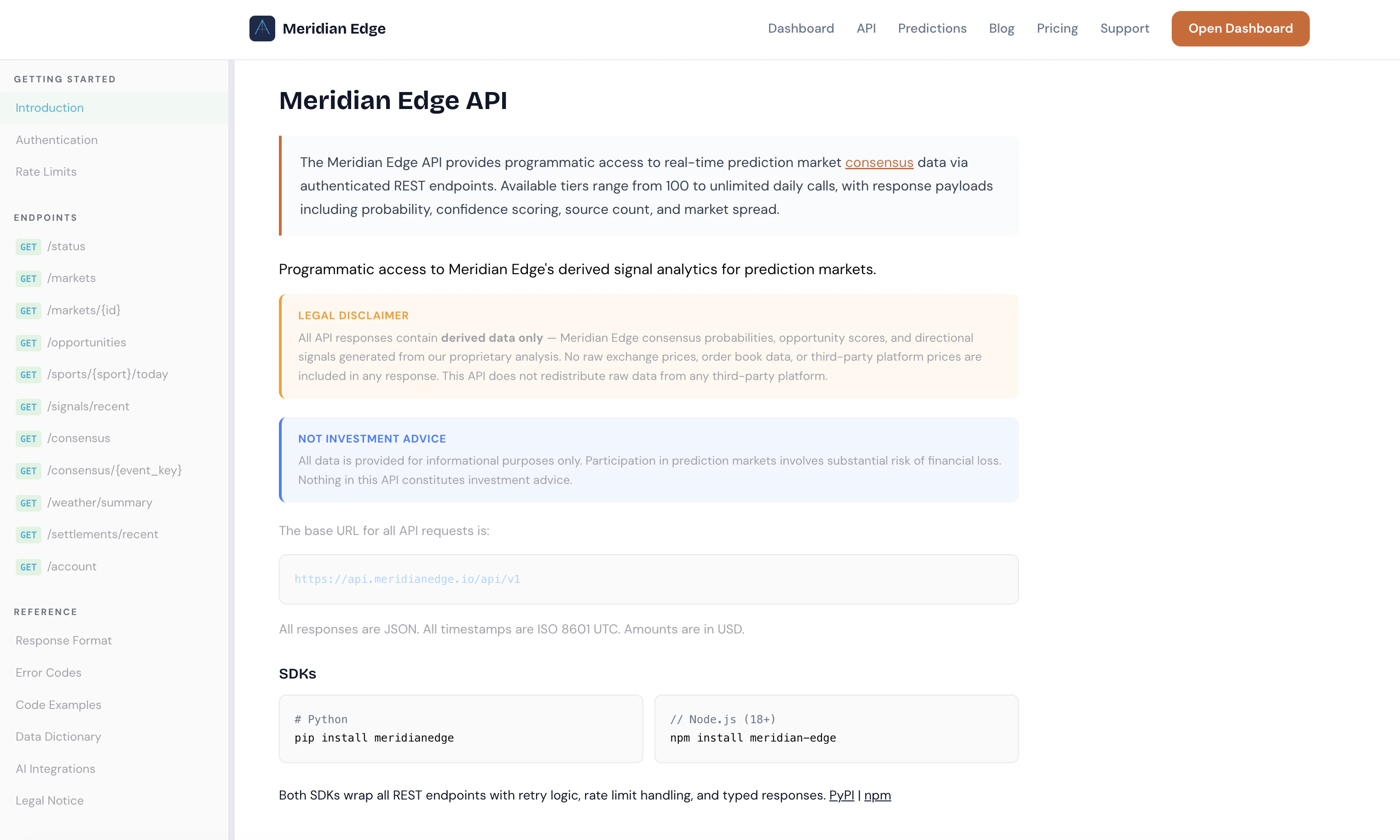
Task: Click the GET badge next to /account
Action: pos(29,567)
